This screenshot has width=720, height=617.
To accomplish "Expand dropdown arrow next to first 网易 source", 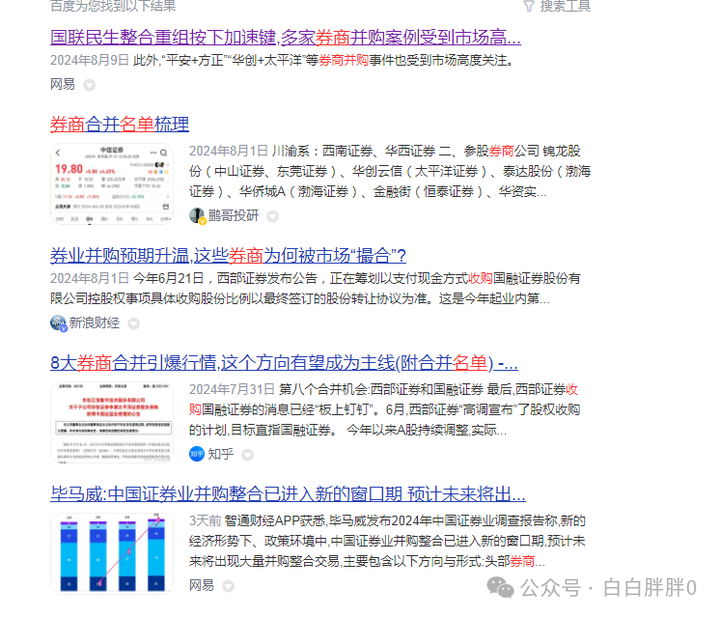I will (90, 85).
